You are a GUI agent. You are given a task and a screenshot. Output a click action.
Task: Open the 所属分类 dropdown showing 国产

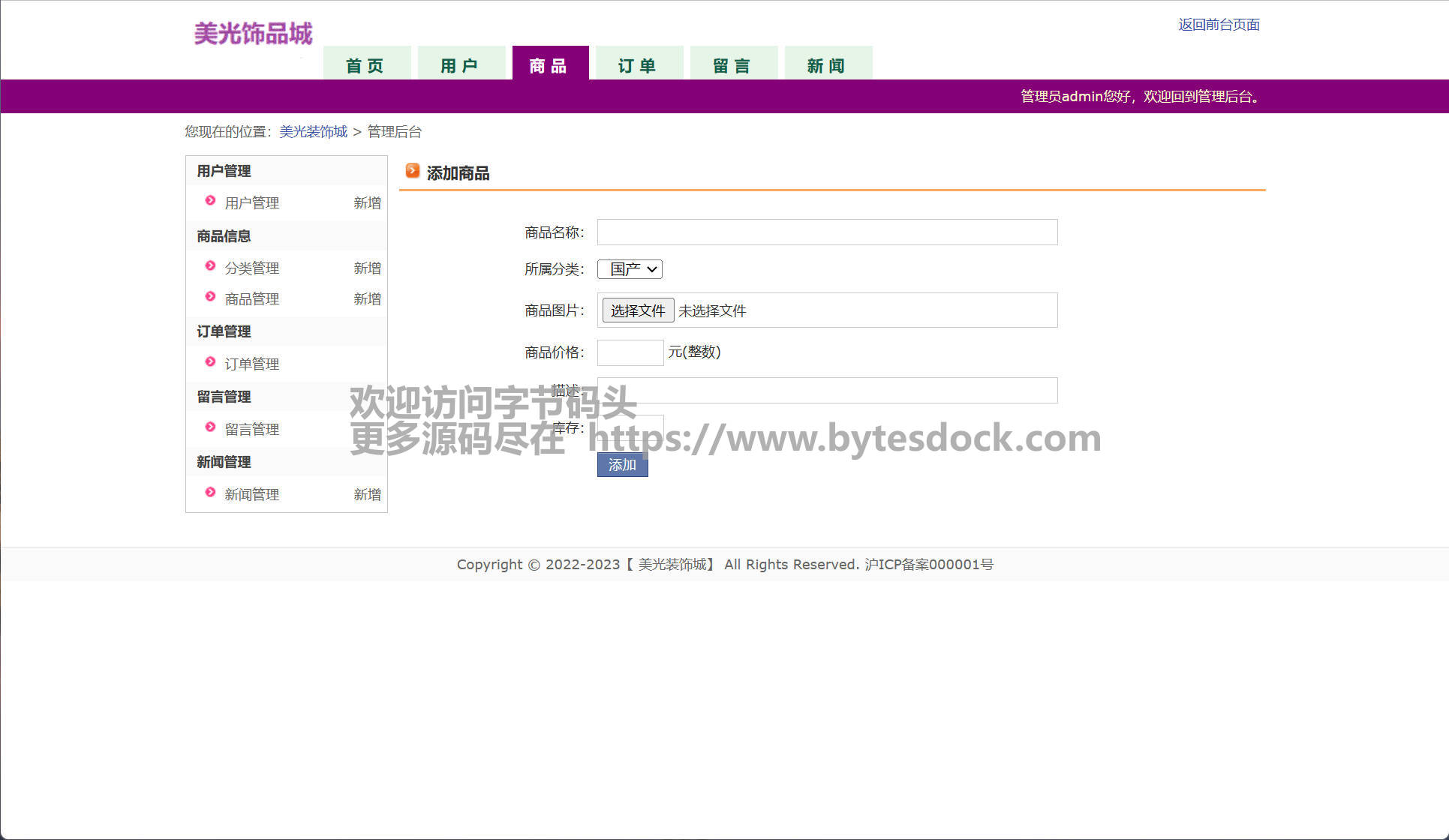[630, 269]
